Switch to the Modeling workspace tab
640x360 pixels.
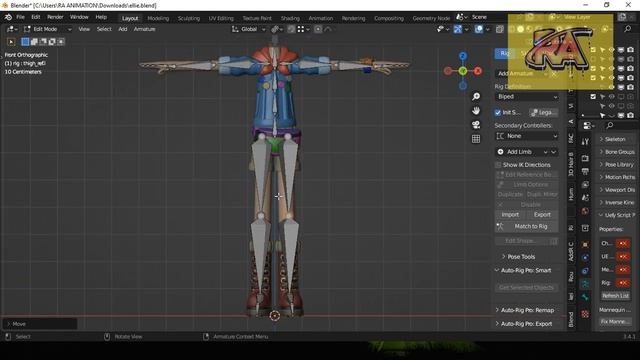(x=158, y=18)
